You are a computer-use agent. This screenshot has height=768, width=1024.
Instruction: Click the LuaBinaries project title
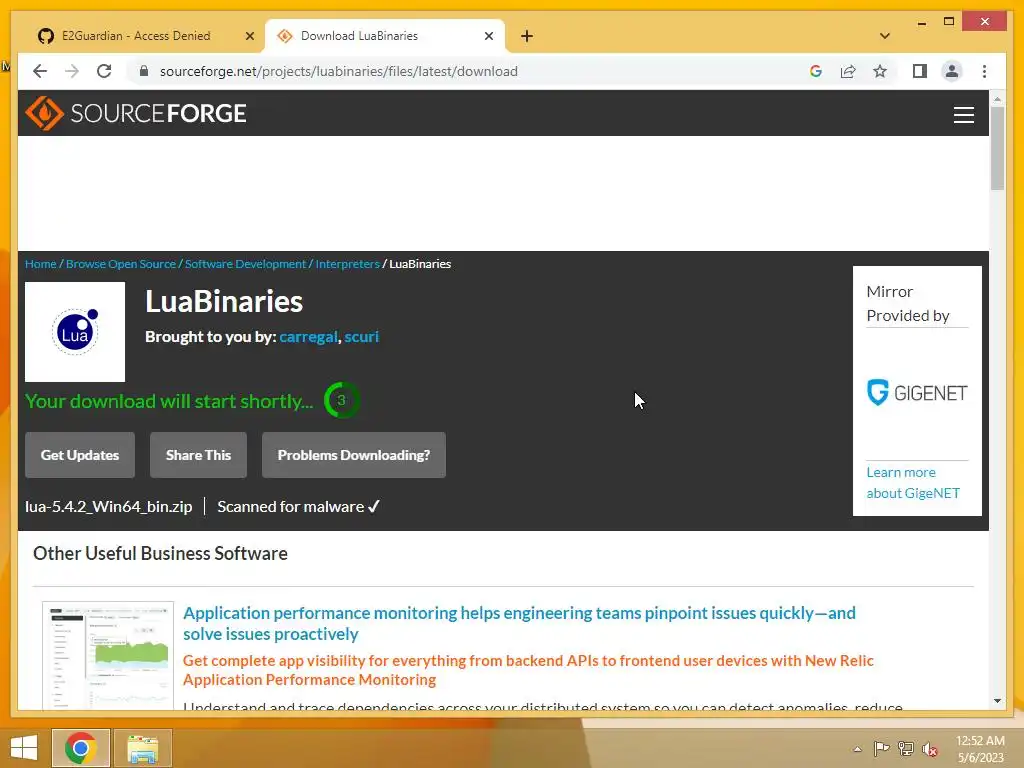pyautogui.click(x=224, y=302)
